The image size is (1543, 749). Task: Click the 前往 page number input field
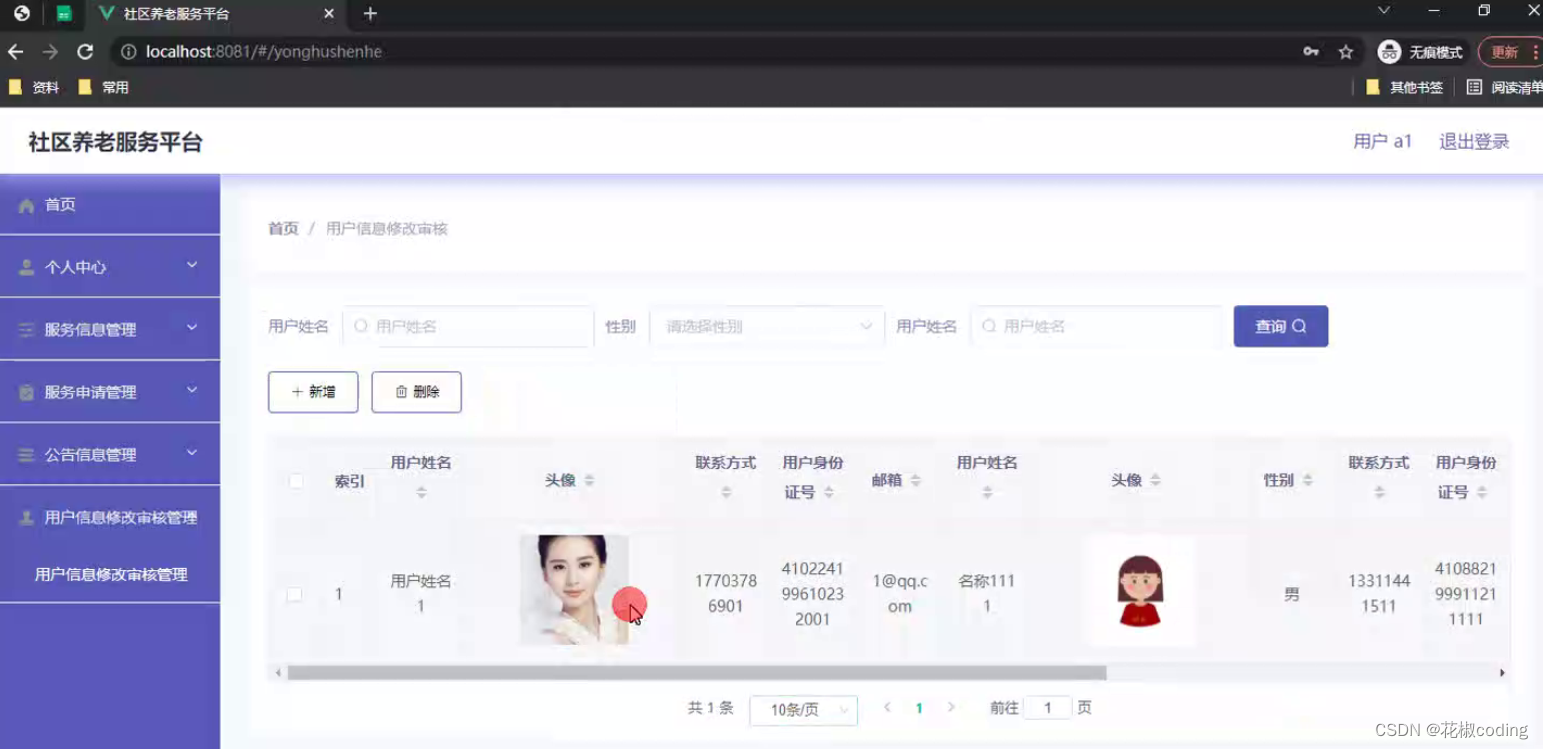coord(1047,707)
